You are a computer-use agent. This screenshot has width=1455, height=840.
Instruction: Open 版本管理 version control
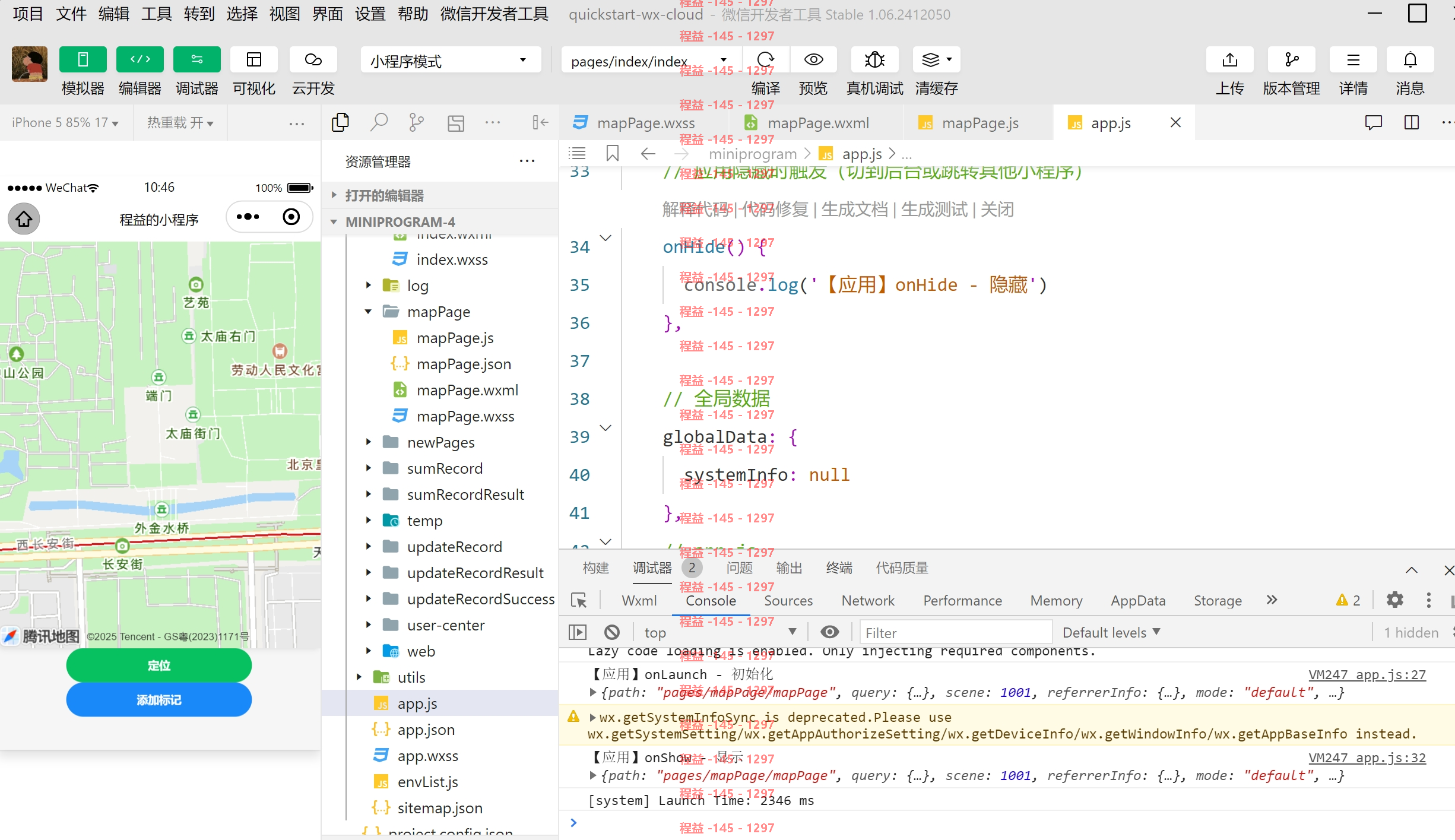point(1292,60)
